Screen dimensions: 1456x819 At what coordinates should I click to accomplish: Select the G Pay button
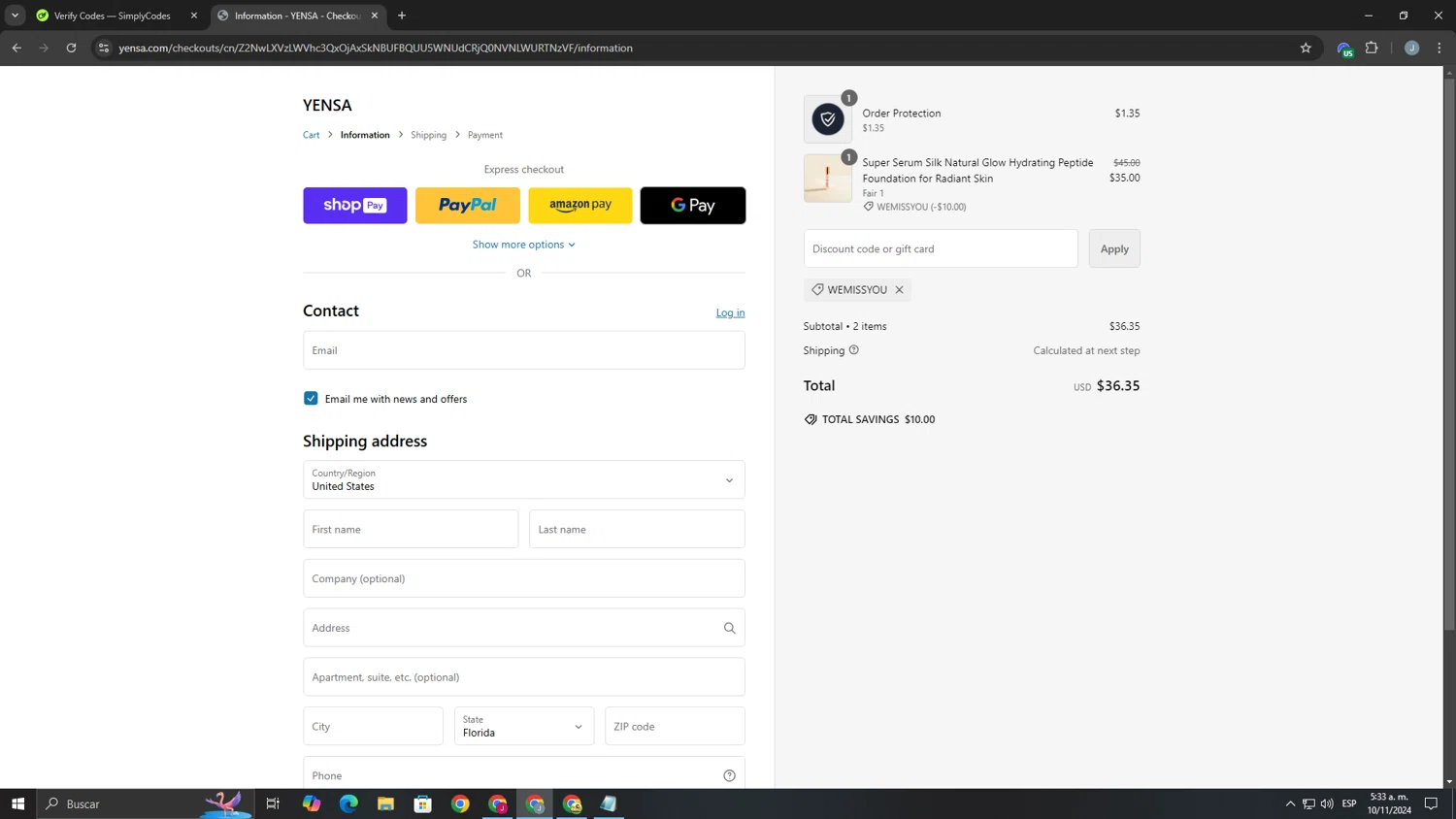(x=693, y=205)
